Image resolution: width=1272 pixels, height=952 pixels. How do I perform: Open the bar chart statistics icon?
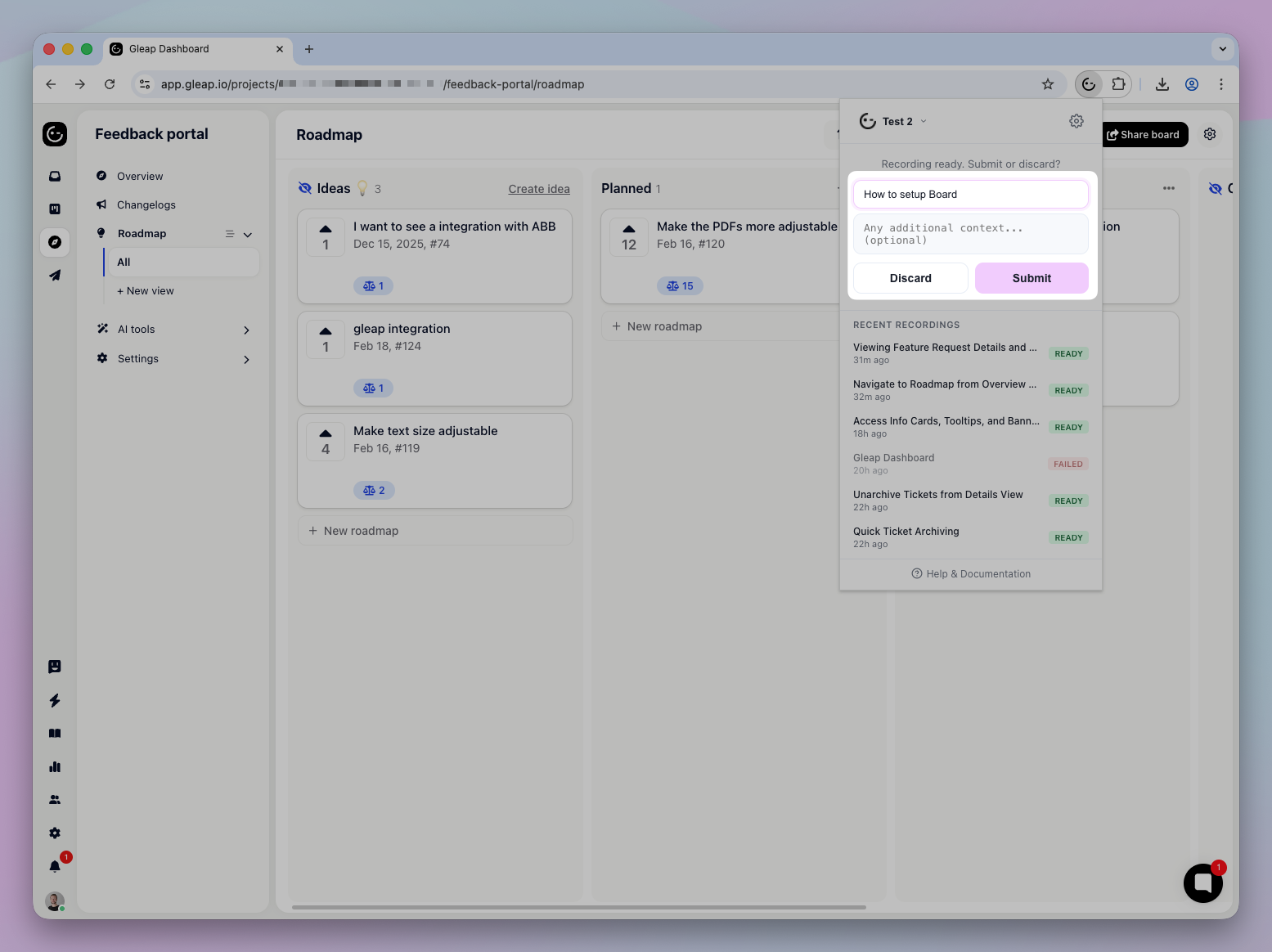(55, 766)
